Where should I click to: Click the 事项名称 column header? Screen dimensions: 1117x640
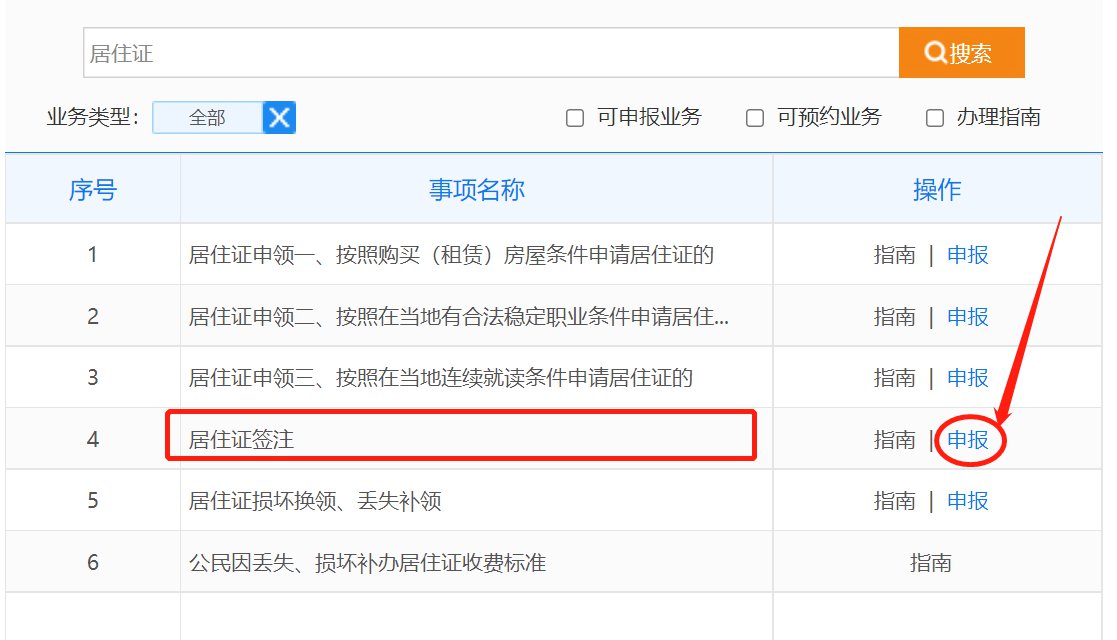pyautogui.click(x=476, y=190)
